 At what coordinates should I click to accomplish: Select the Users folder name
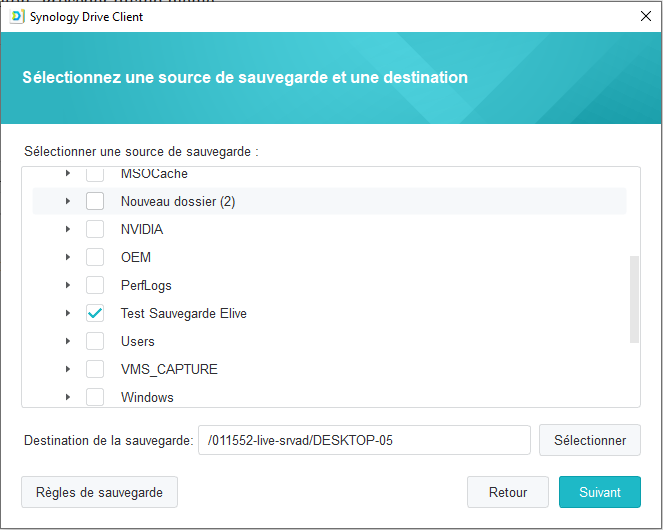pos(138,341)
